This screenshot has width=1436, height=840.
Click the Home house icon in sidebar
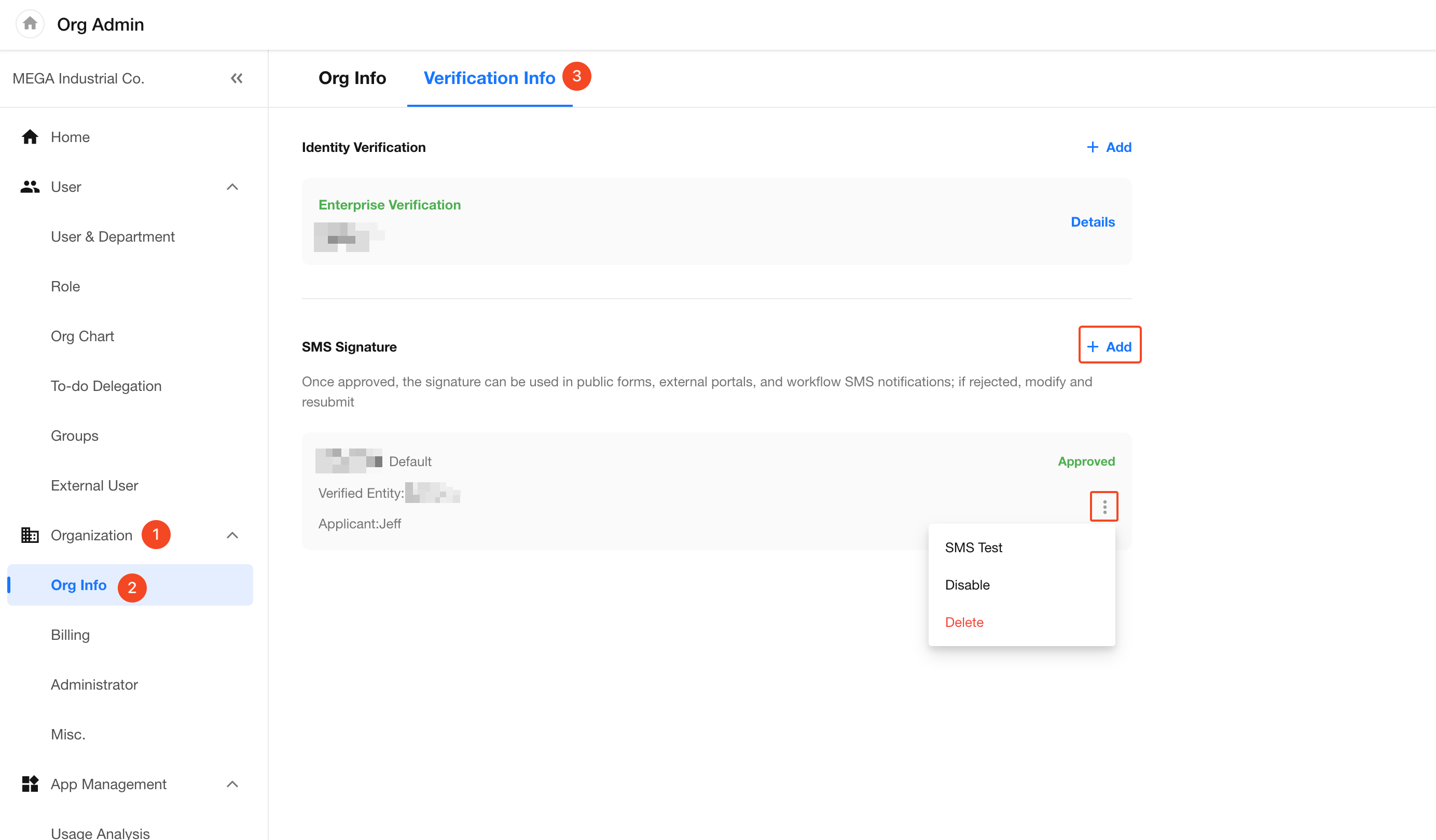(30, 137)
